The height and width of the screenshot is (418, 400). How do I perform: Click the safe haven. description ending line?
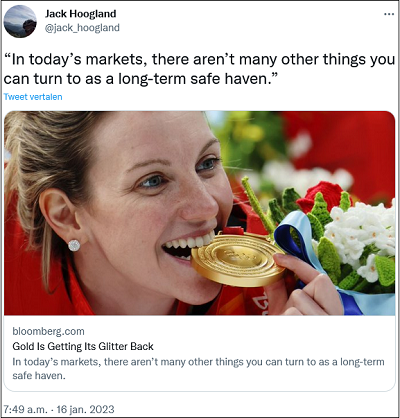click(39, 376)
